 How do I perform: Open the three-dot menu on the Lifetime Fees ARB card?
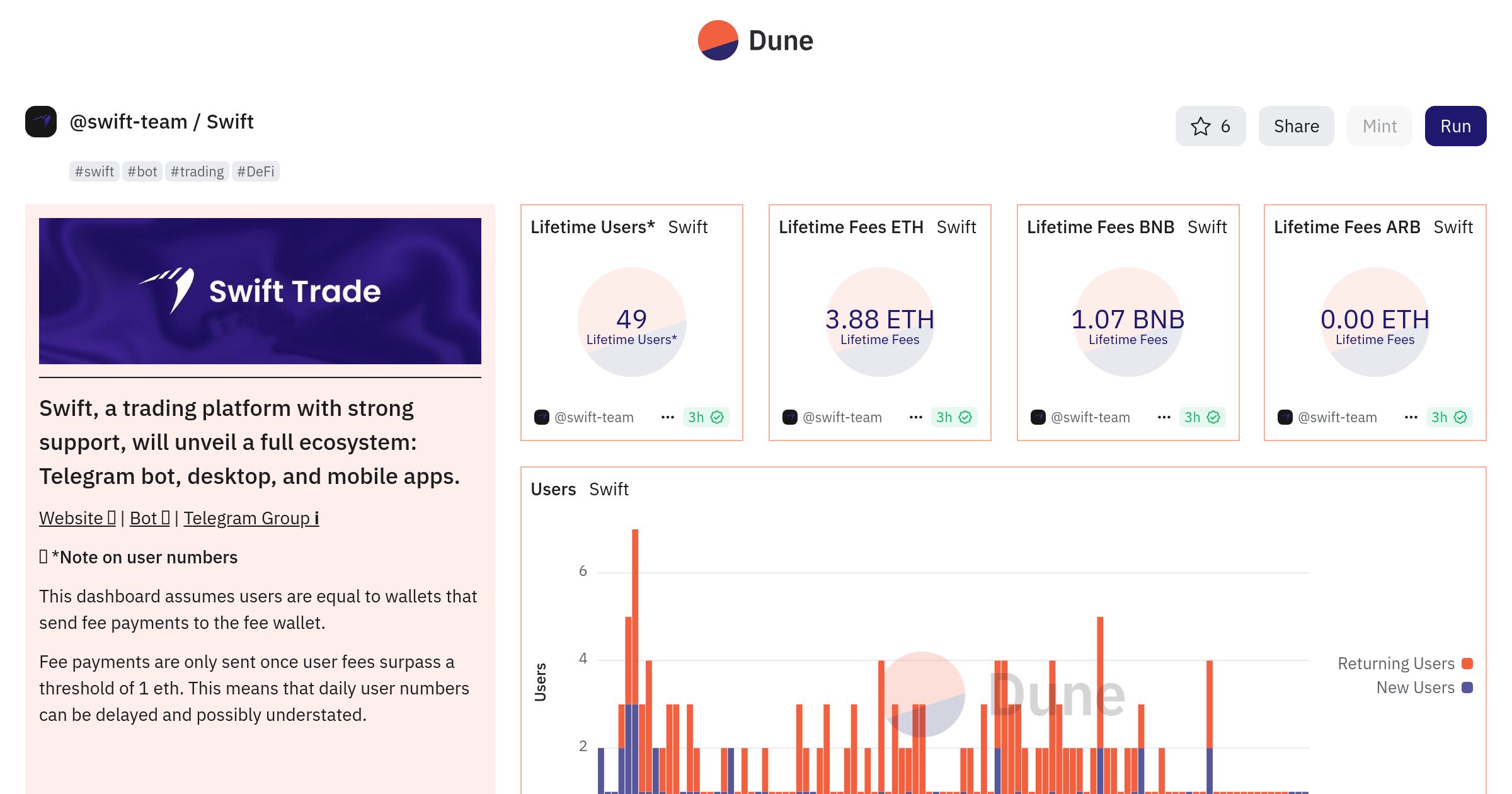coord(1411,417)
